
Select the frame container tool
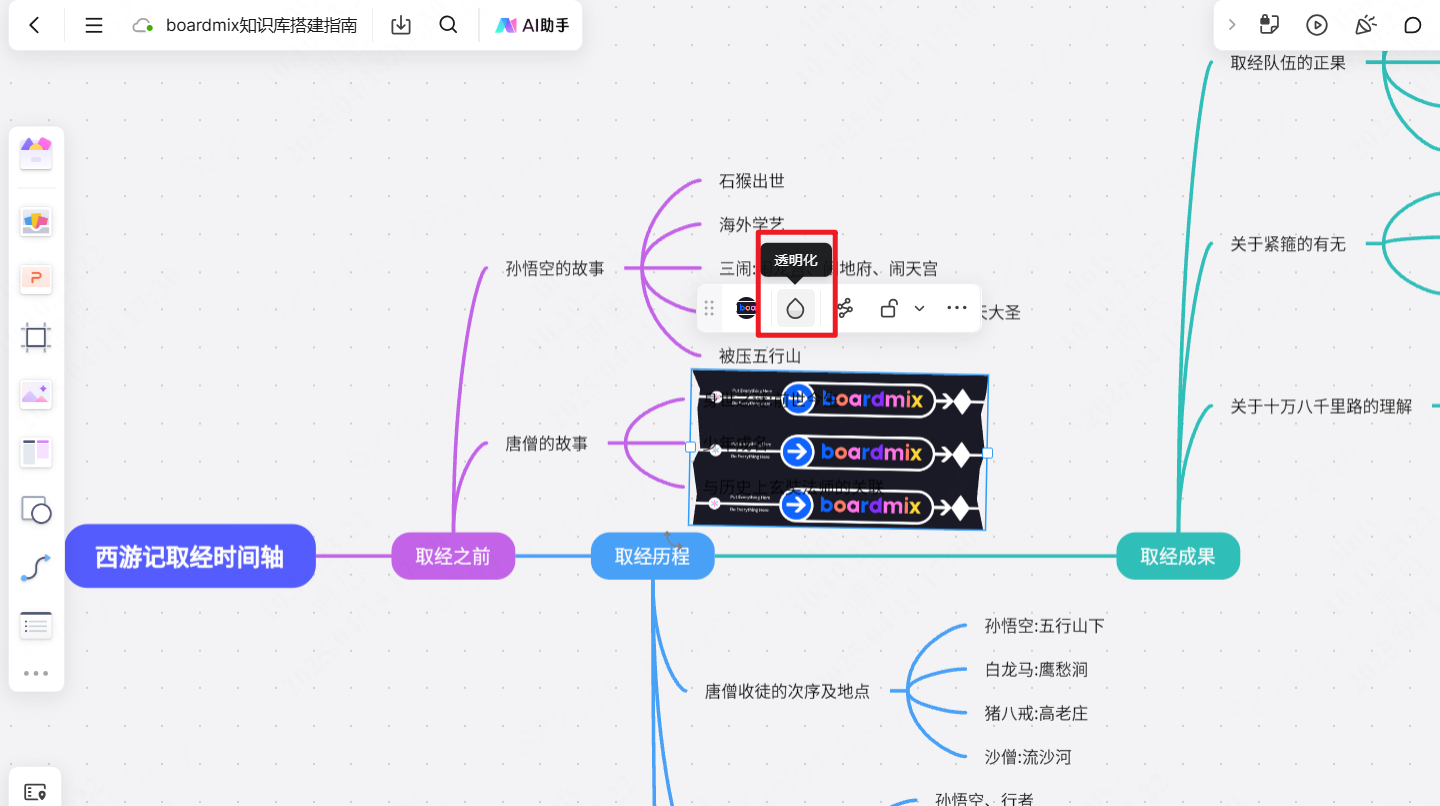[36, 337]
